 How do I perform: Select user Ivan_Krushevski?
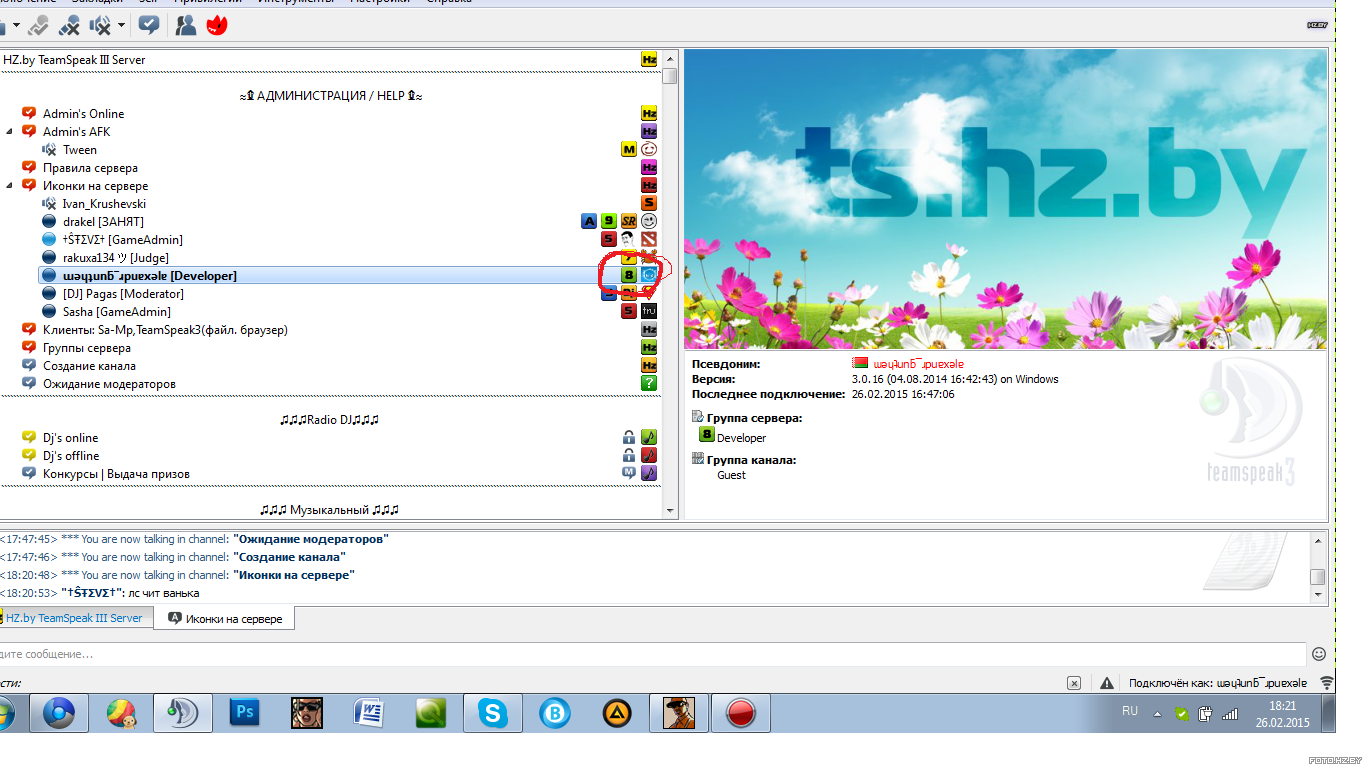click(x=104, y=204)
